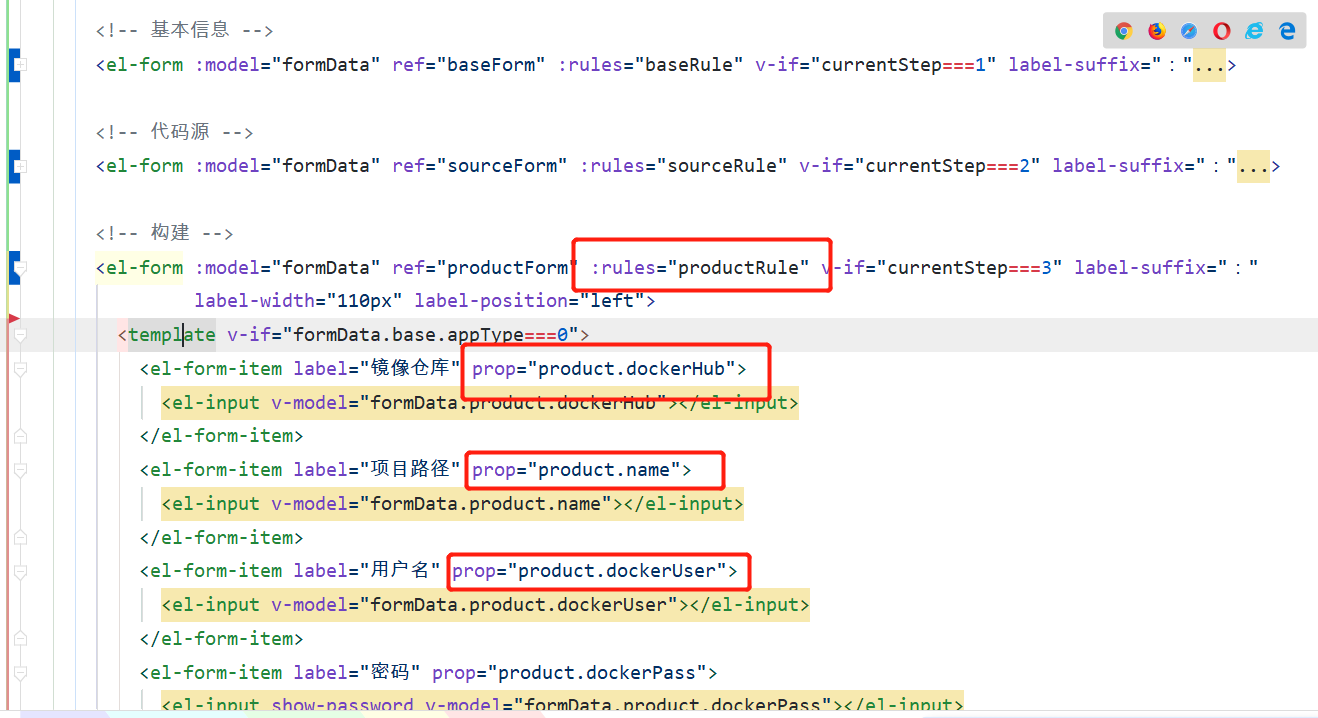Place cursor on :rules="baseRule" attribute
1318x718 pixels.
pyautogui.click(x=651, y=66)
